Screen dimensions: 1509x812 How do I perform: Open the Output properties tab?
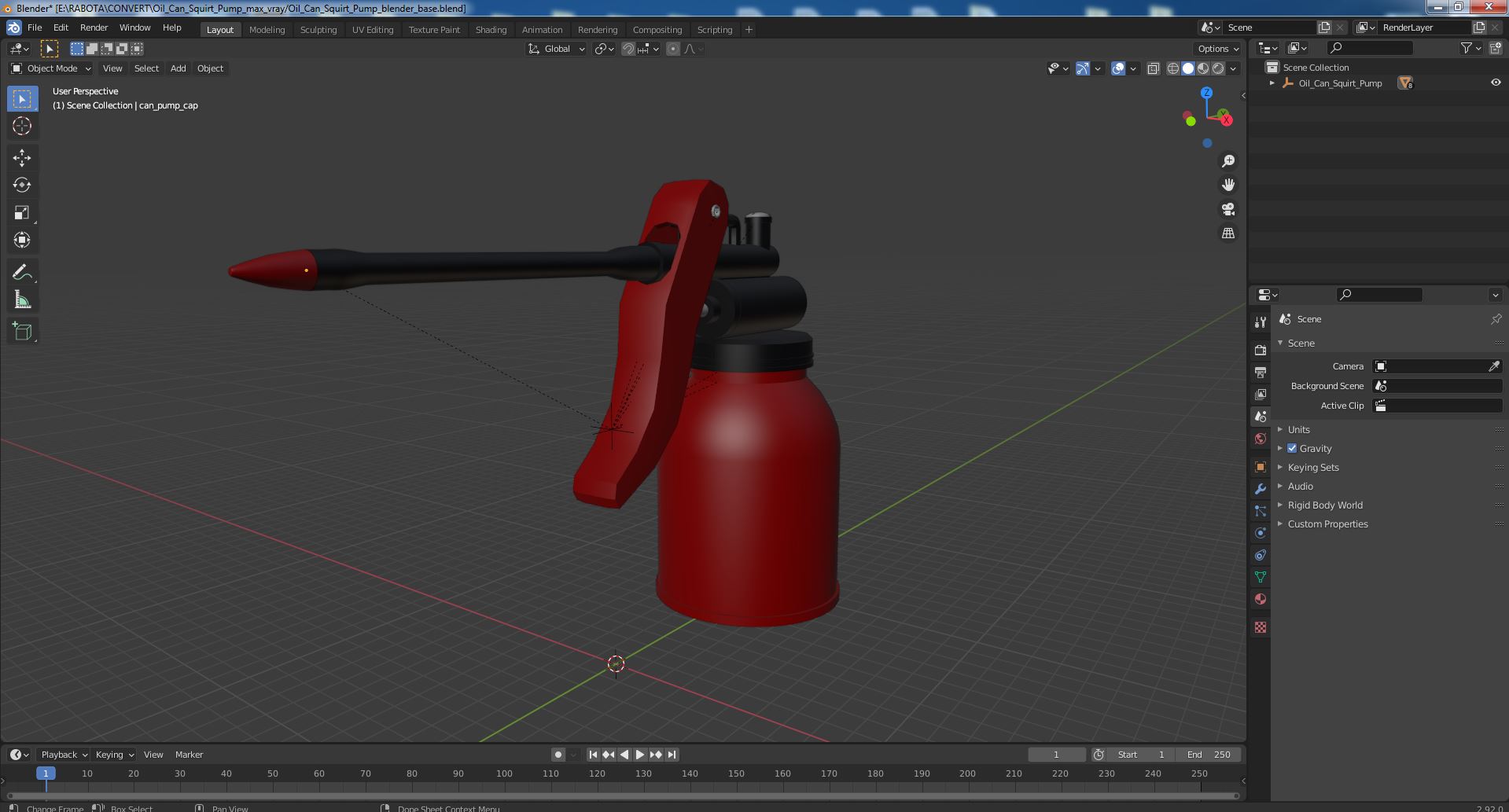[x=1261, y=372]
